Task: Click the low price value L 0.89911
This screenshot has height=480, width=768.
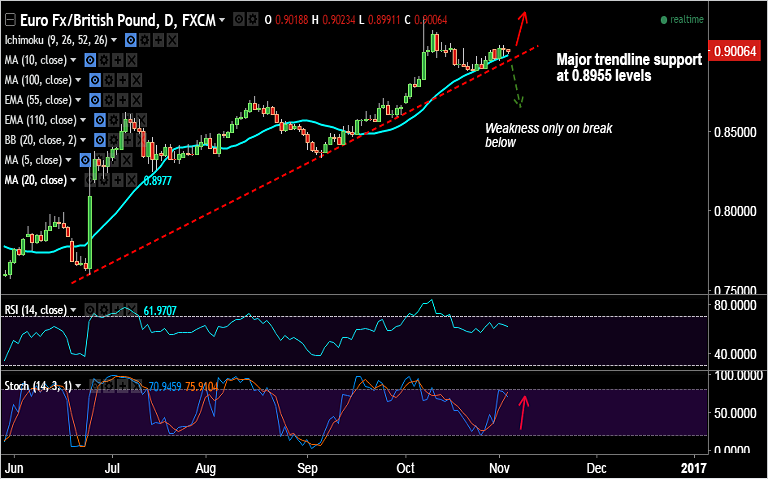Action: [381, 20]
